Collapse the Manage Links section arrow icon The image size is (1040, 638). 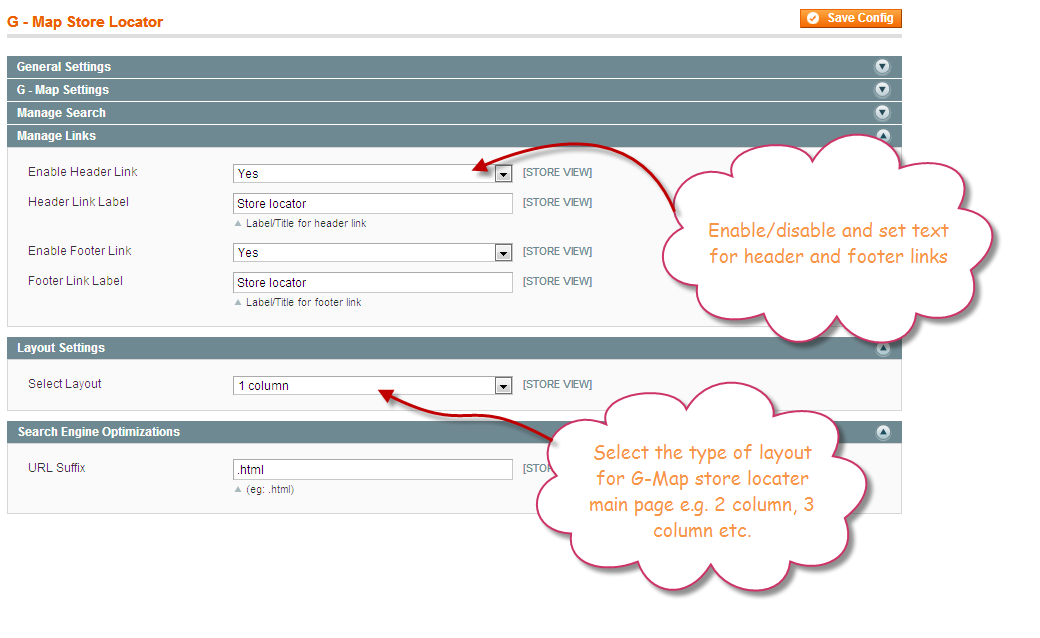pyautogui.click(x=883, y=135)
